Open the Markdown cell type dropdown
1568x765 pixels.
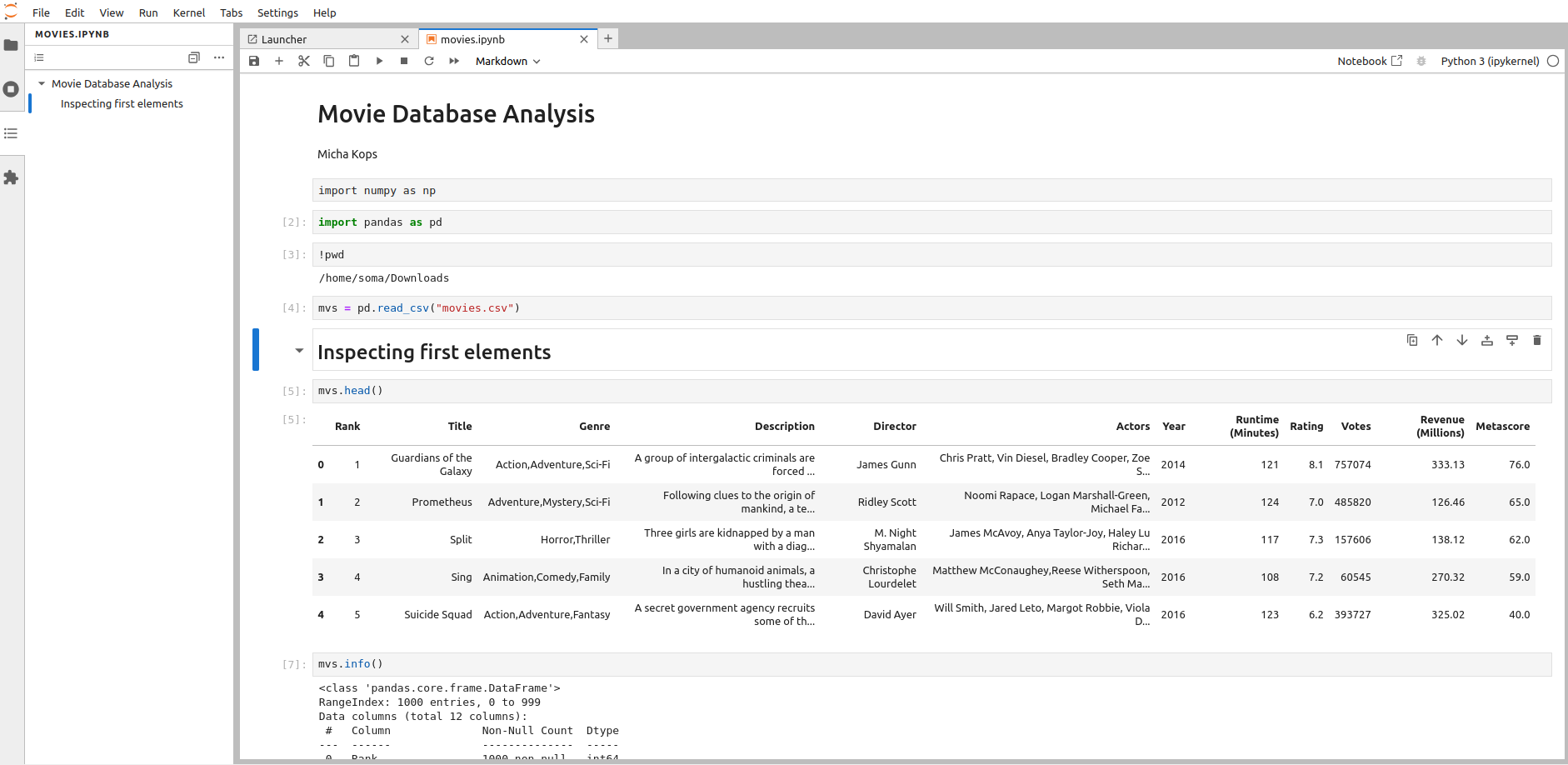pos(507,61)
